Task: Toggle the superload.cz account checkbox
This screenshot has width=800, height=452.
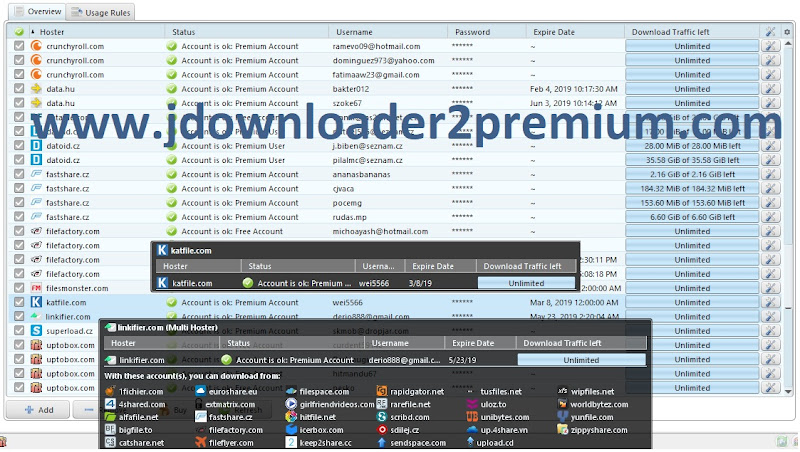Action: (19, 331)
